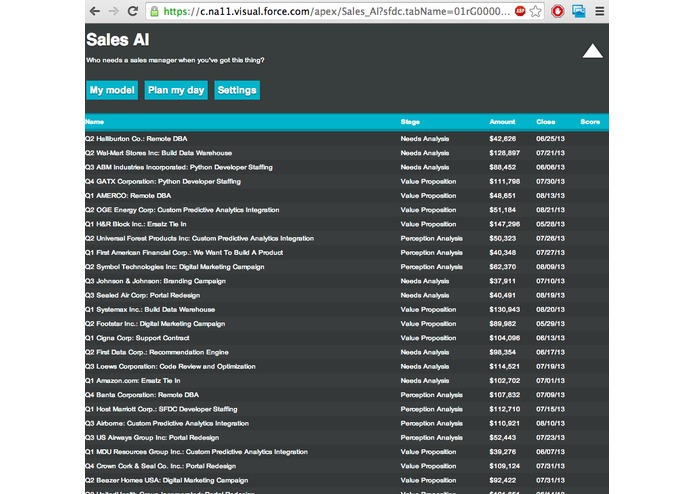Collapse header with the white triangle
The width and height of the screenshot is (695, 494).
tap(593, 51)
